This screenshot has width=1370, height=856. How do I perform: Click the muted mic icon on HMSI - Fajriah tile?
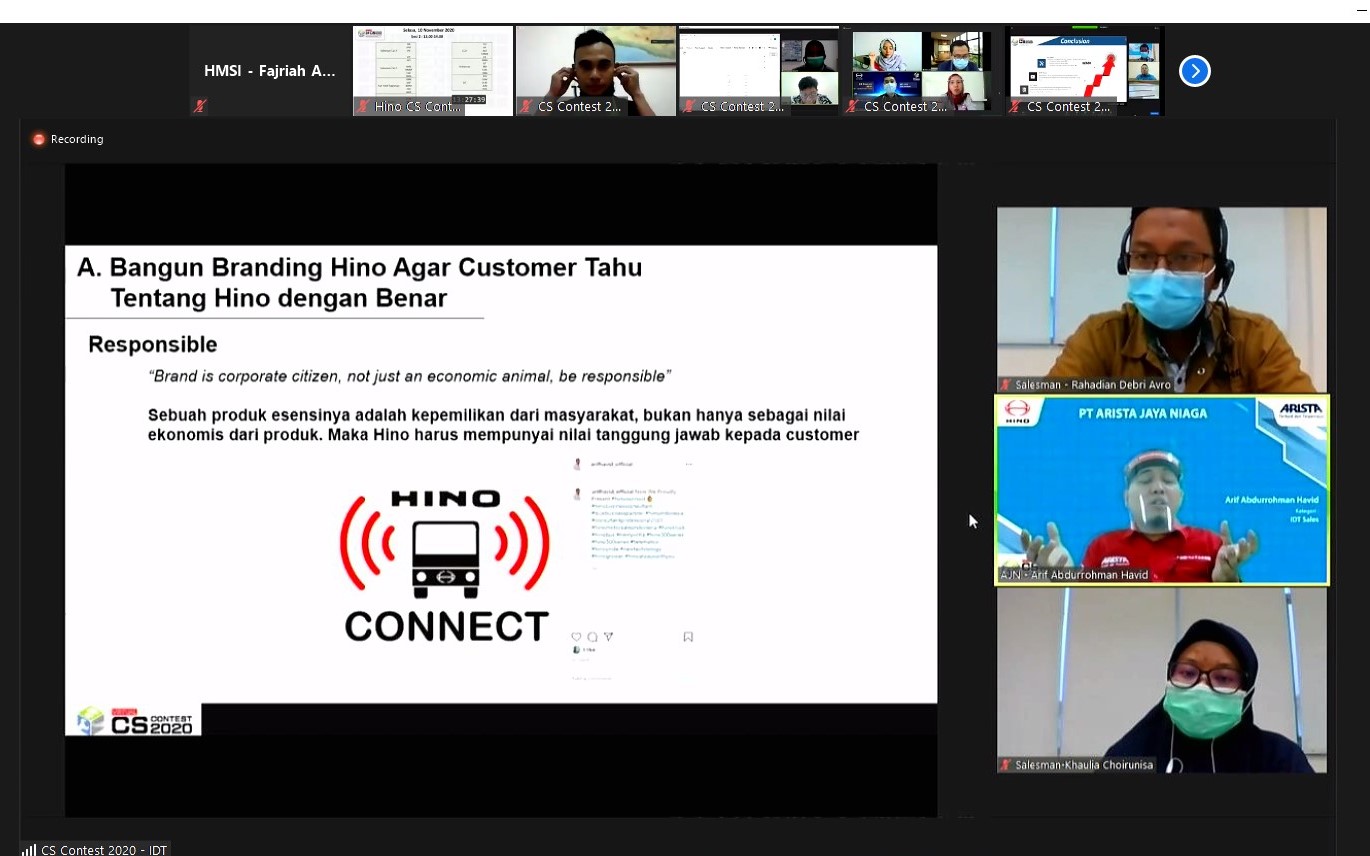point(200,106)
